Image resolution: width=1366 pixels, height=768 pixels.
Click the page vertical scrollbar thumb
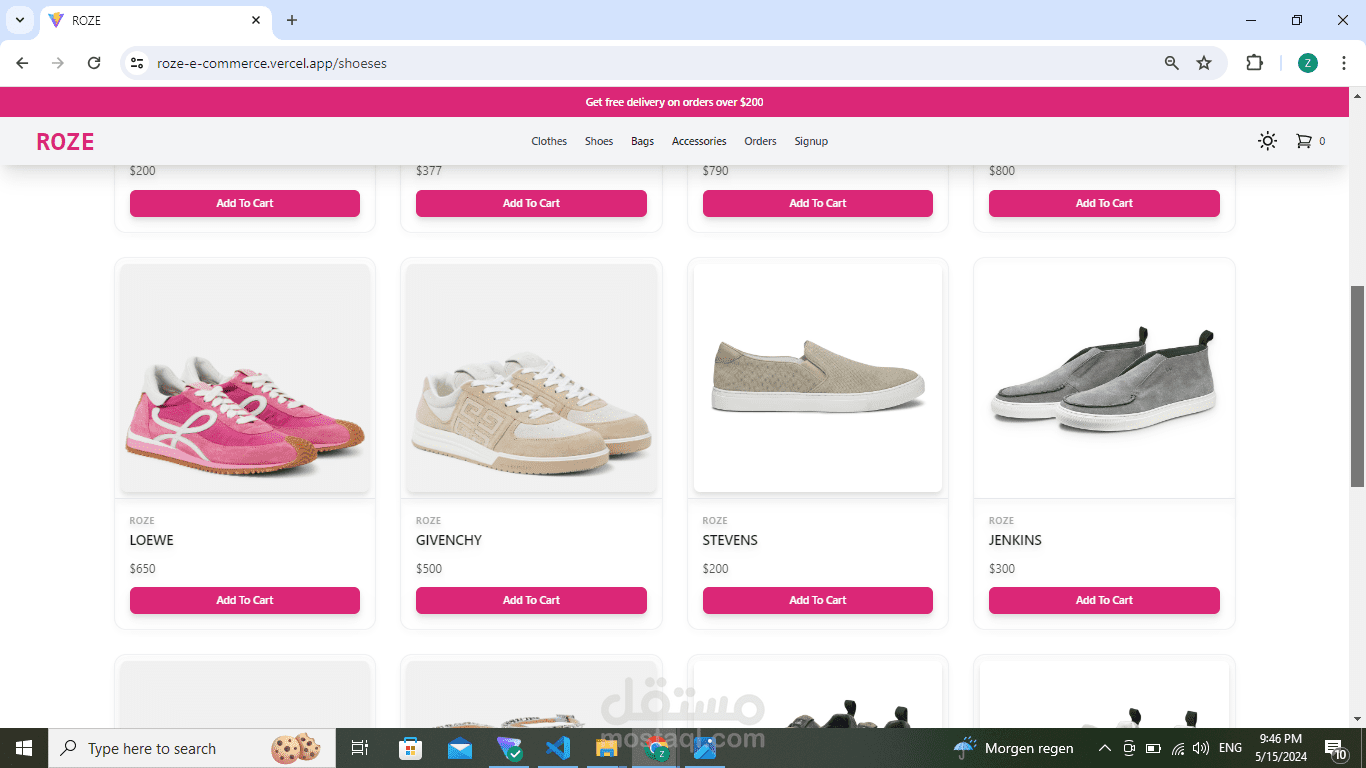click(x=1358, y=388)
